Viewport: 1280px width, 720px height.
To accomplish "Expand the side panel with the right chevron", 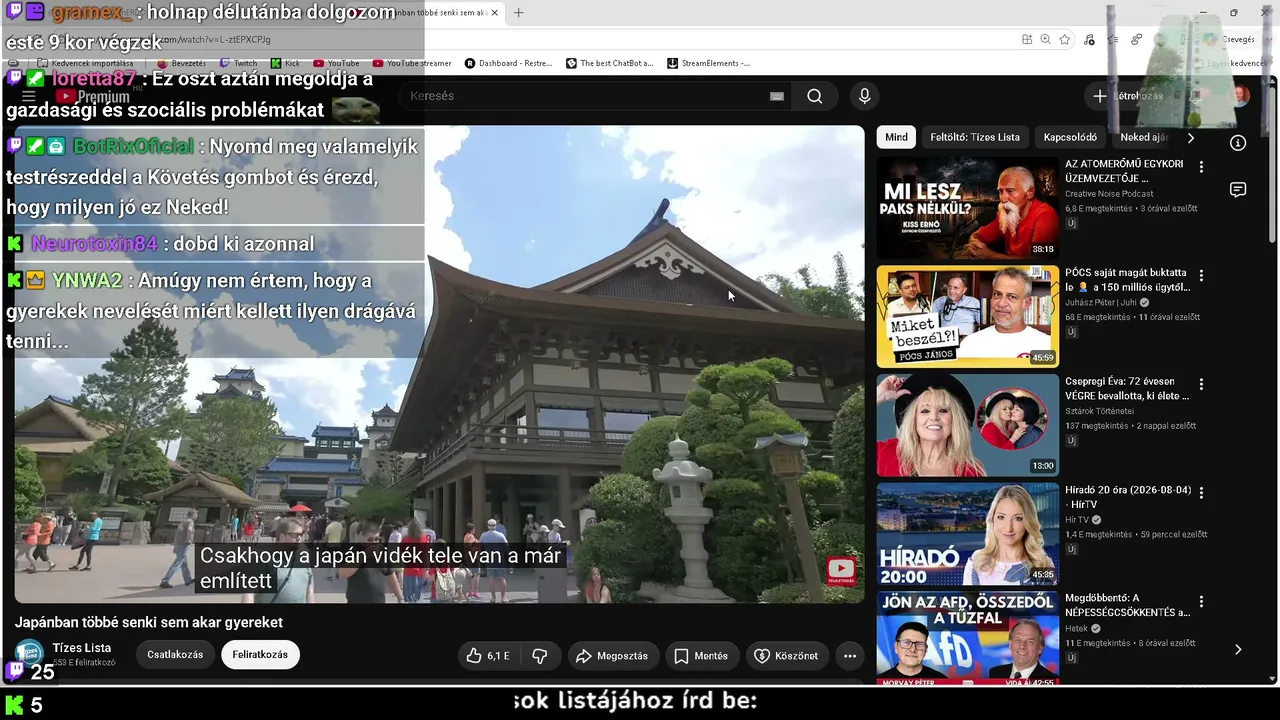I will click(x=1238, y=649).
